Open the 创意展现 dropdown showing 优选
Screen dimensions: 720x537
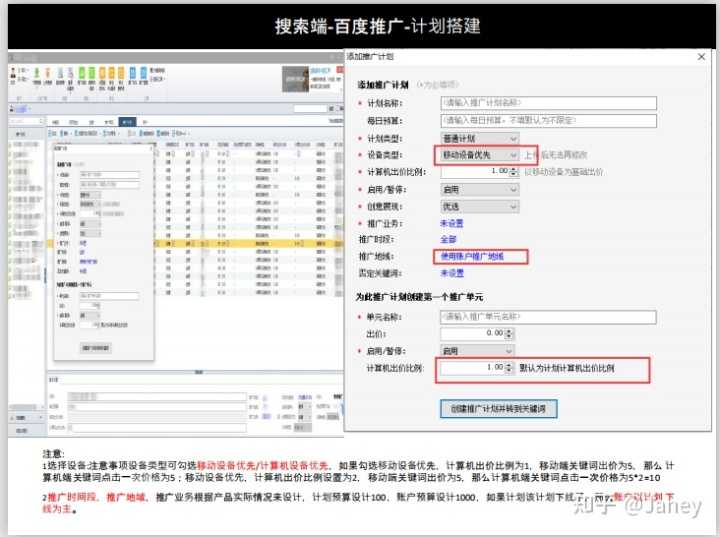coord(480,206)
